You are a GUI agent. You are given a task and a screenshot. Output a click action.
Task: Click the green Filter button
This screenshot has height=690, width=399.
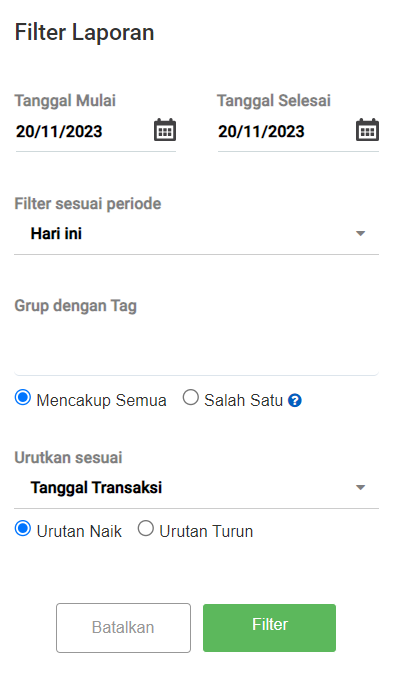(269, 628)
